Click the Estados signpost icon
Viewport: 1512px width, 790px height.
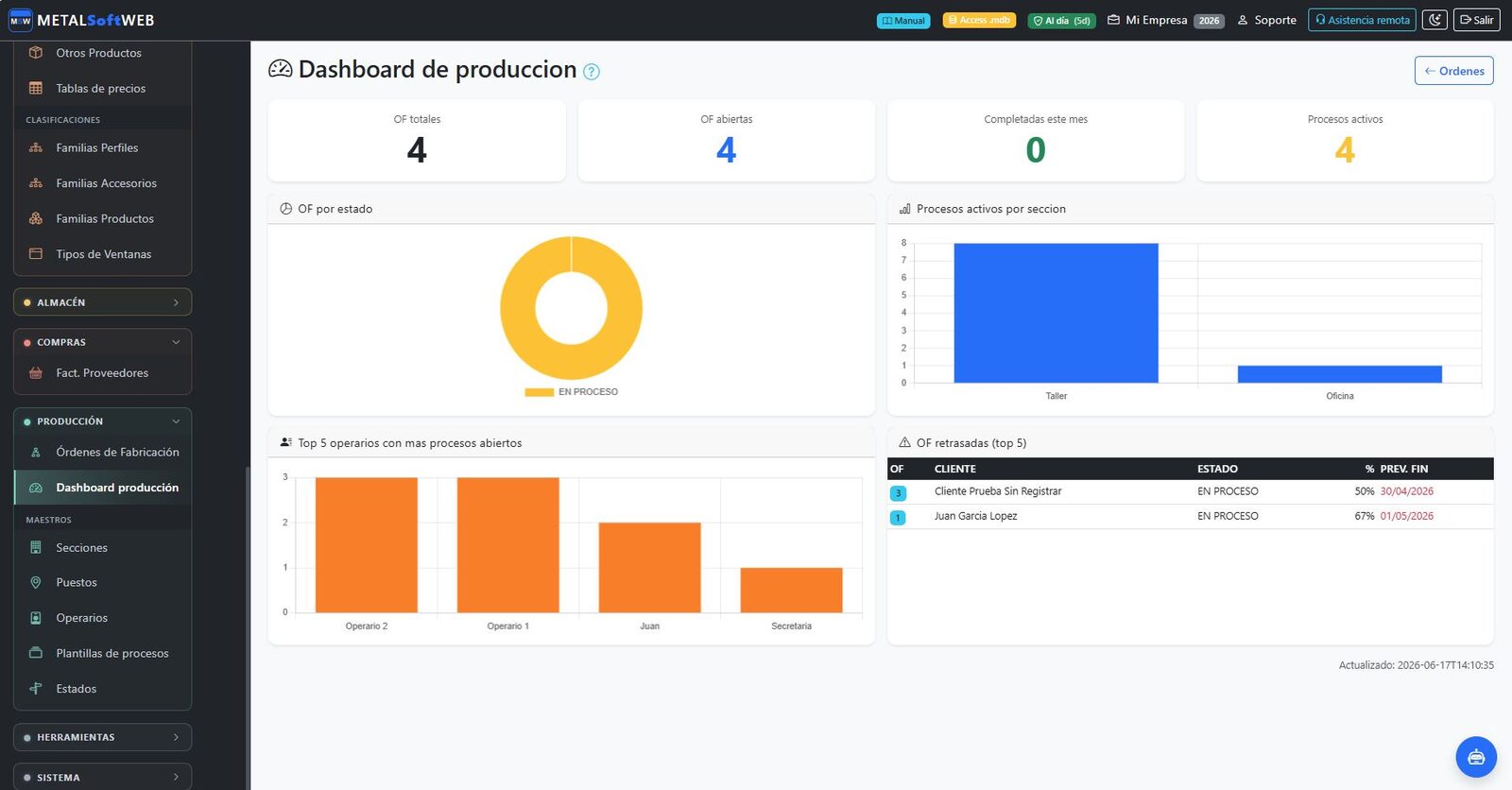[x=36, y=689]
